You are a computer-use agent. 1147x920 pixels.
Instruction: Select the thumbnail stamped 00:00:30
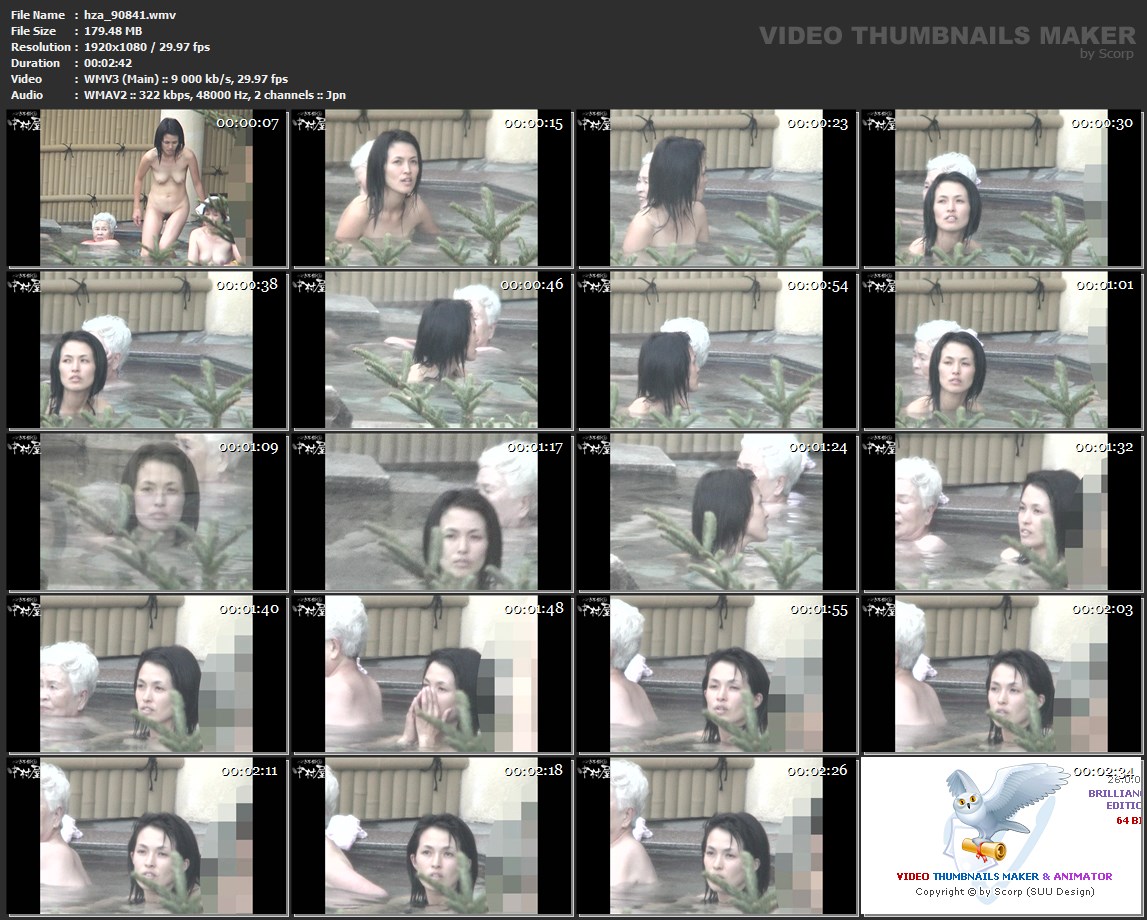[x=1002, y=188]
